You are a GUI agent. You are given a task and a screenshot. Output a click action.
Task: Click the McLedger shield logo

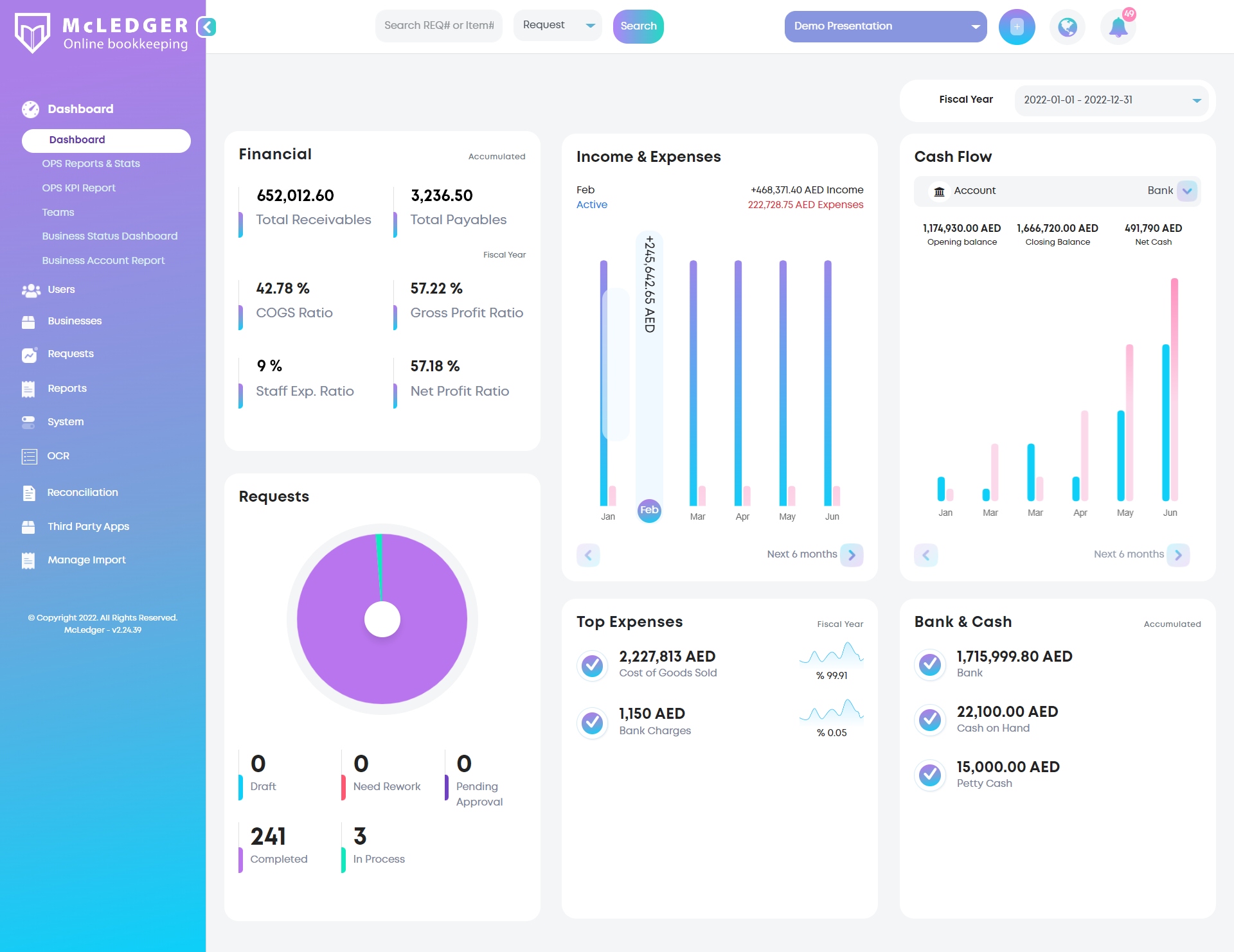[x=33, y=33]
